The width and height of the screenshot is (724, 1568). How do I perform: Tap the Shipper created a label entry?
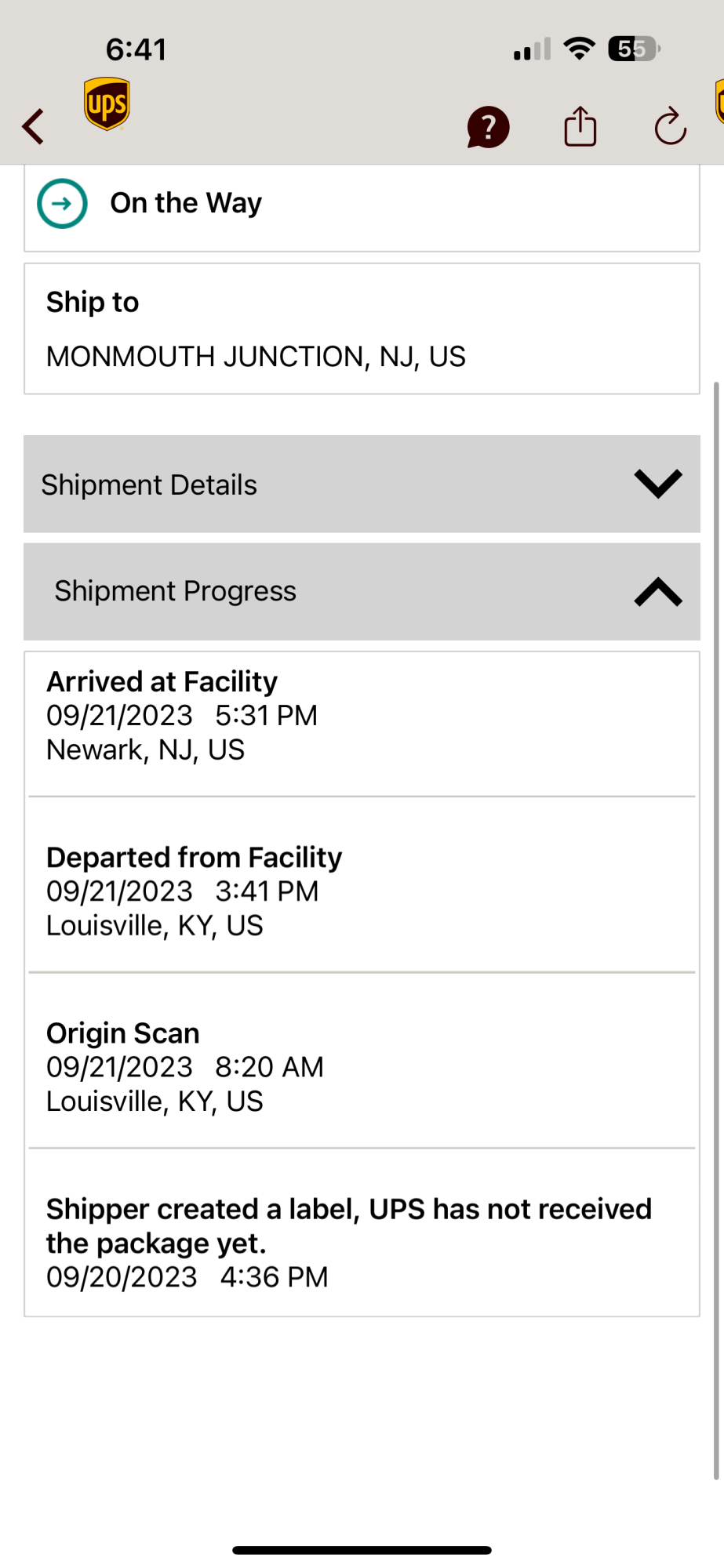361,1243
